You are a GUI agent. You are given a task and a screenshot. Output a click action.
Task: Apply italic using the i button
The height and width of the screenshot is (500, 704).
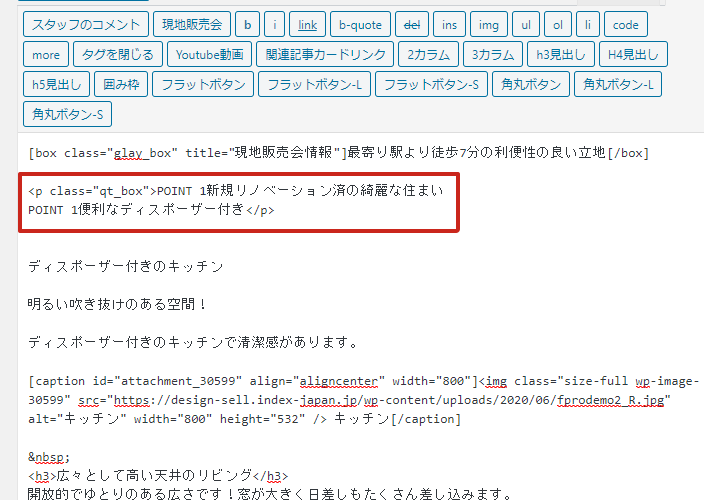(277, 24)
